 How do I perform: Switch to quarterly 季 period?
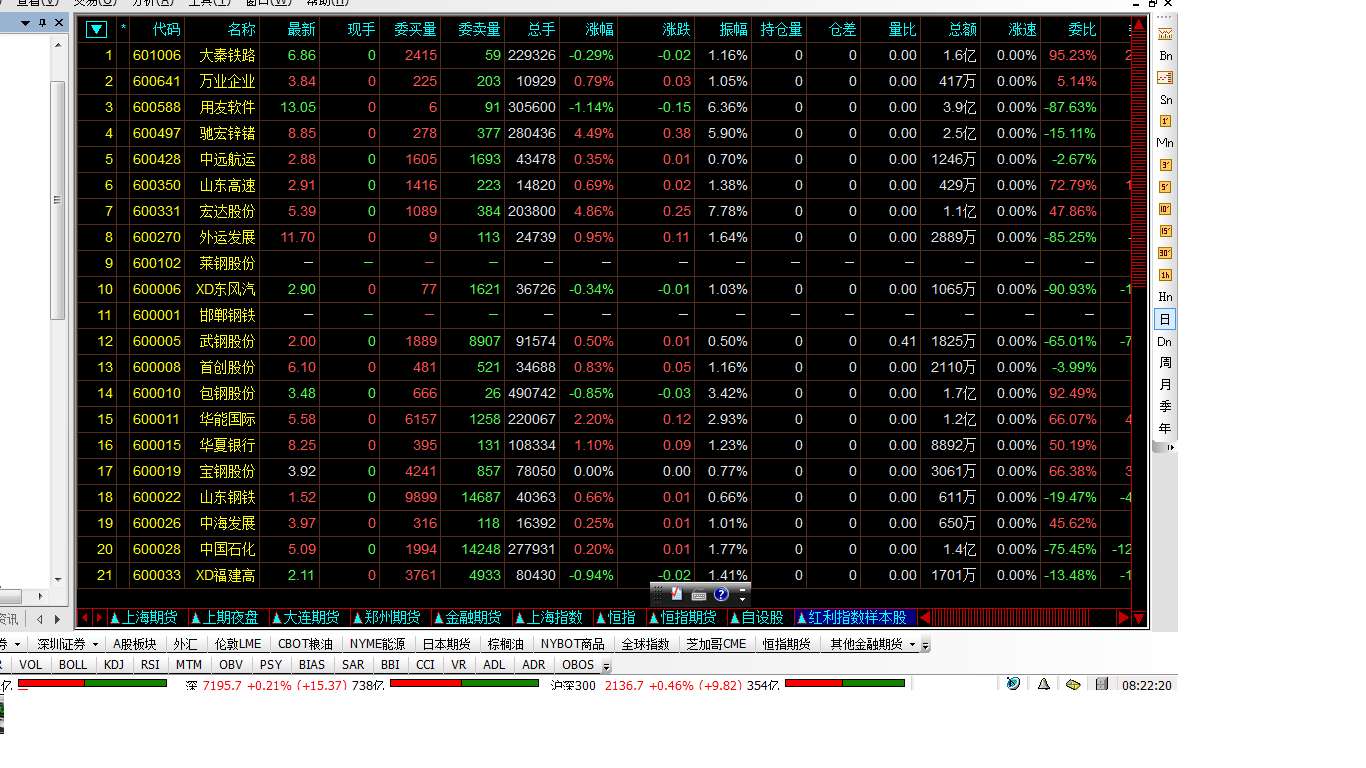tap(1165, 407)
